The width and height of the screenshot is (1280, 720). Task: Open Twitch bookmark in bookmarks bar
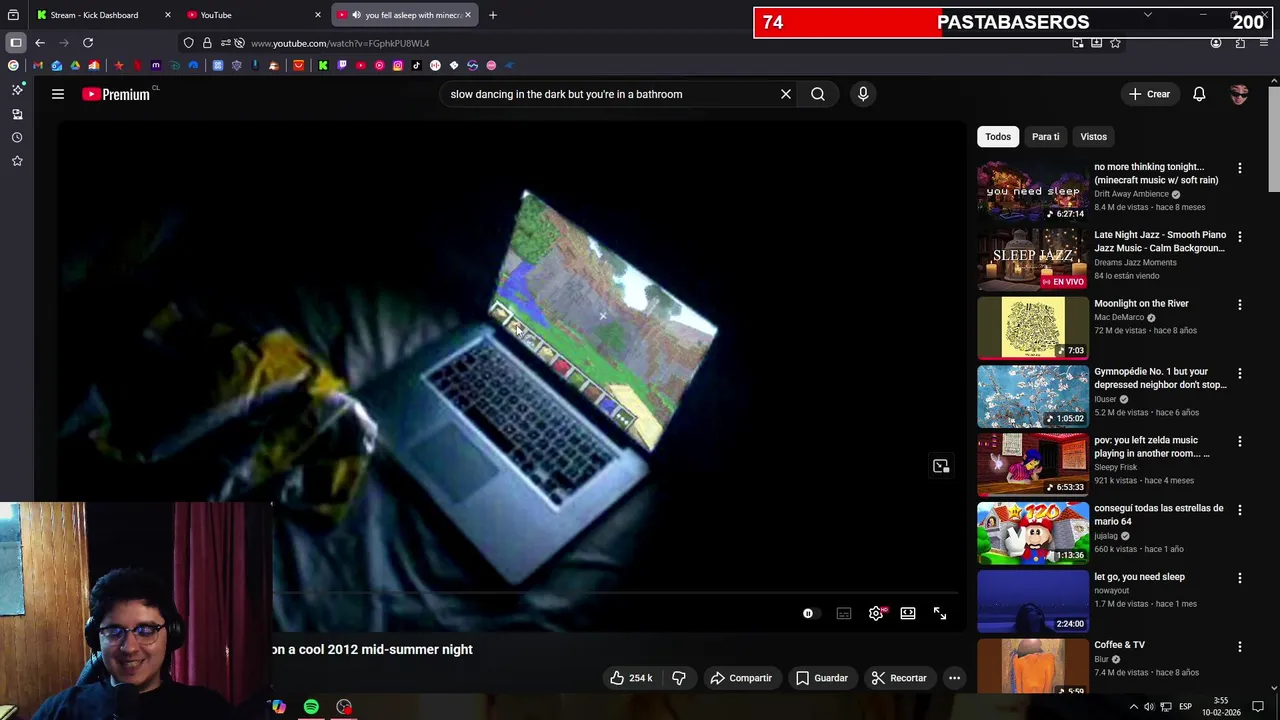342,65
